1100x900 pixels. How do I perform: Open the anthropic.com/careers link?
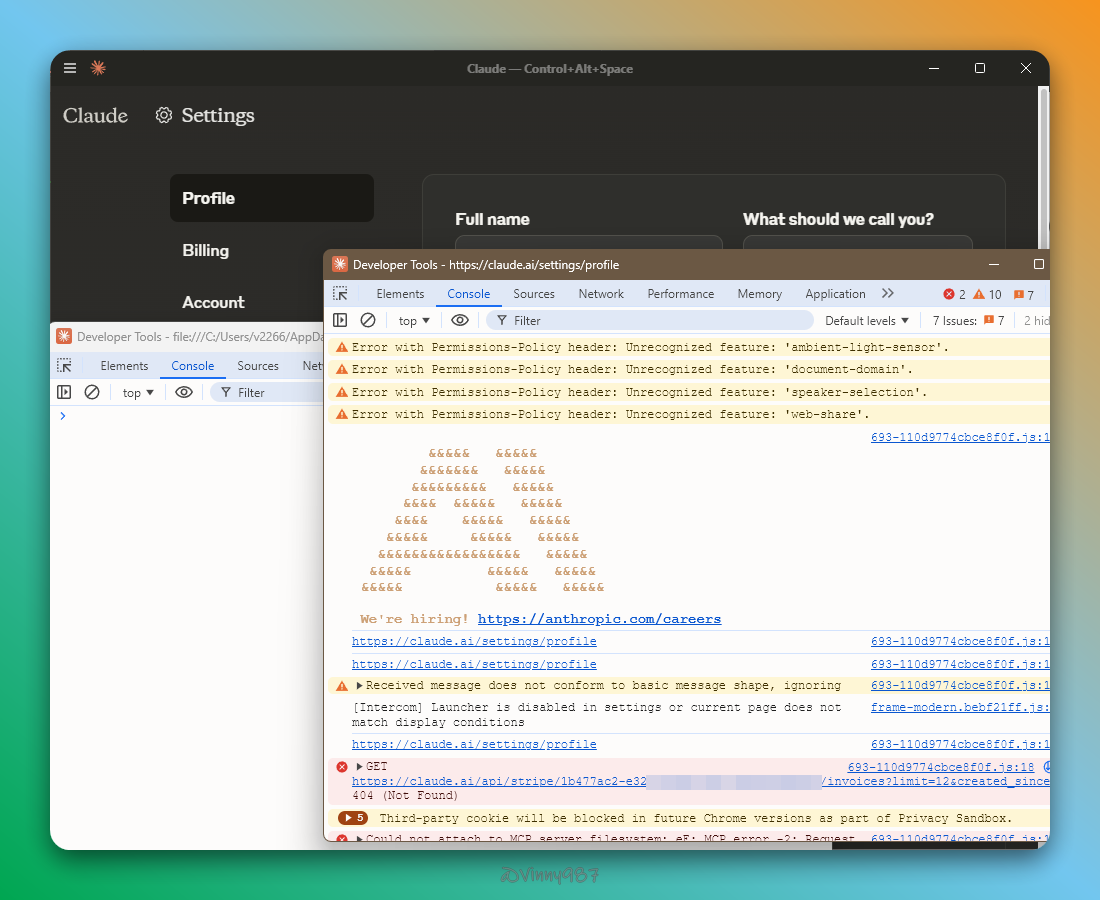coord(599,619)
